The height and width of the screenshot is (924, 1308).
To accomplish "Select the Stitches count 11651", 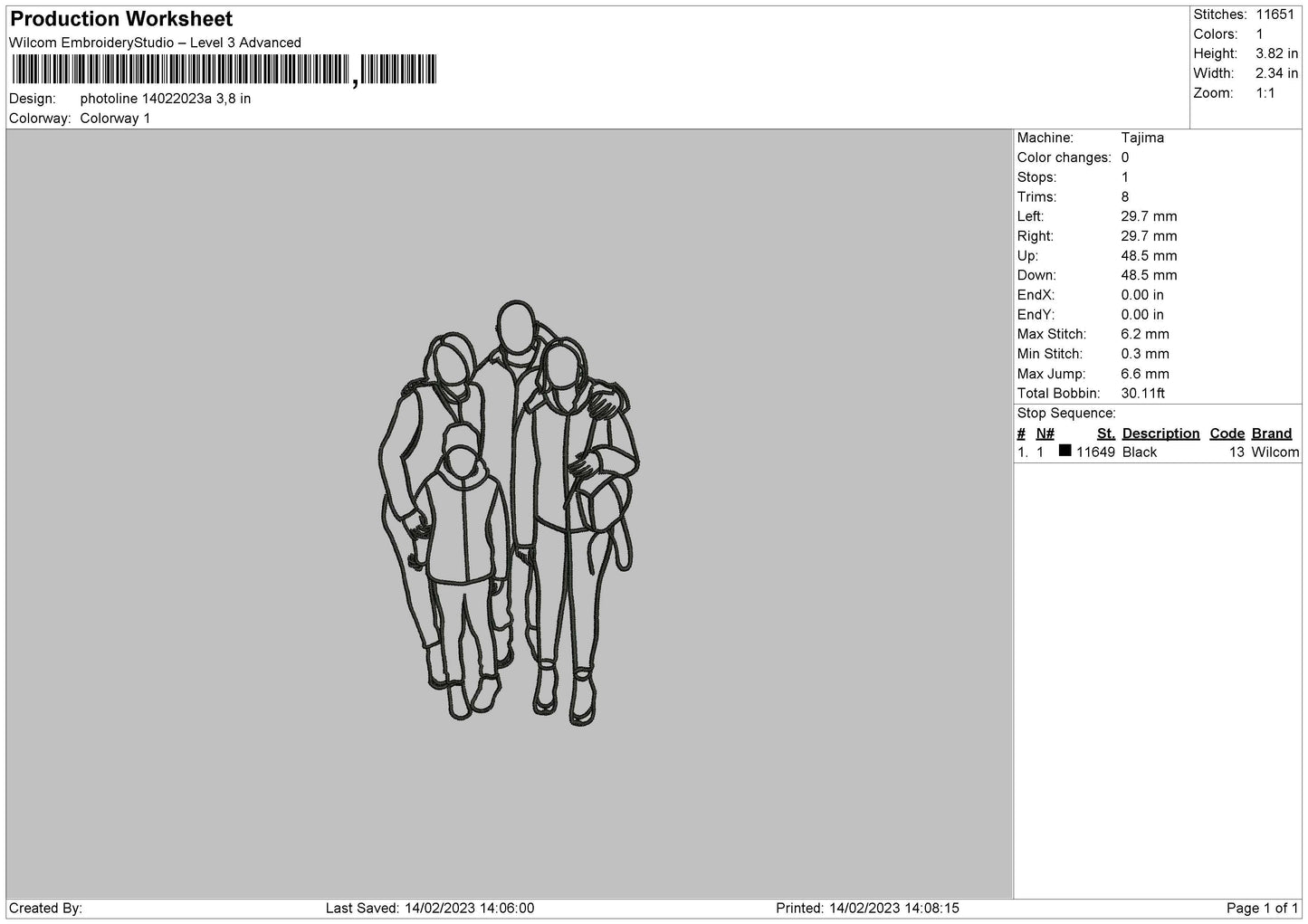I will [1276, 14].
